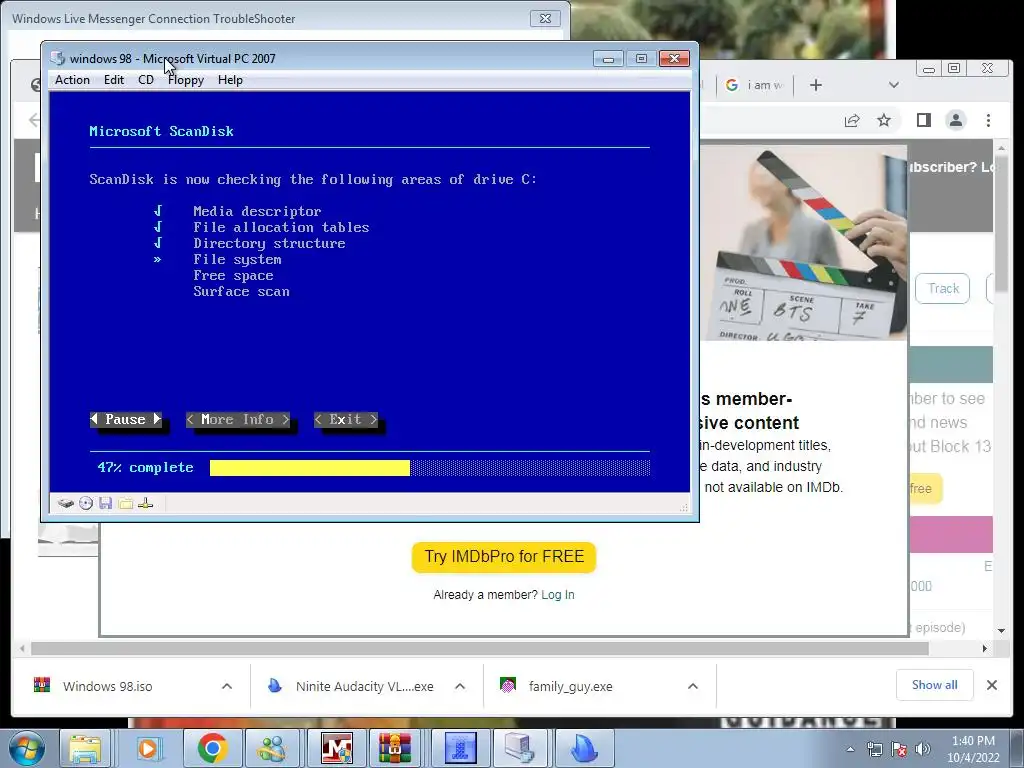Image resolution: width=1024 pixels, height=768 pixels.
Task: Click the hard disk status icon in Virtual PC
Action: [x=65, y=504]
